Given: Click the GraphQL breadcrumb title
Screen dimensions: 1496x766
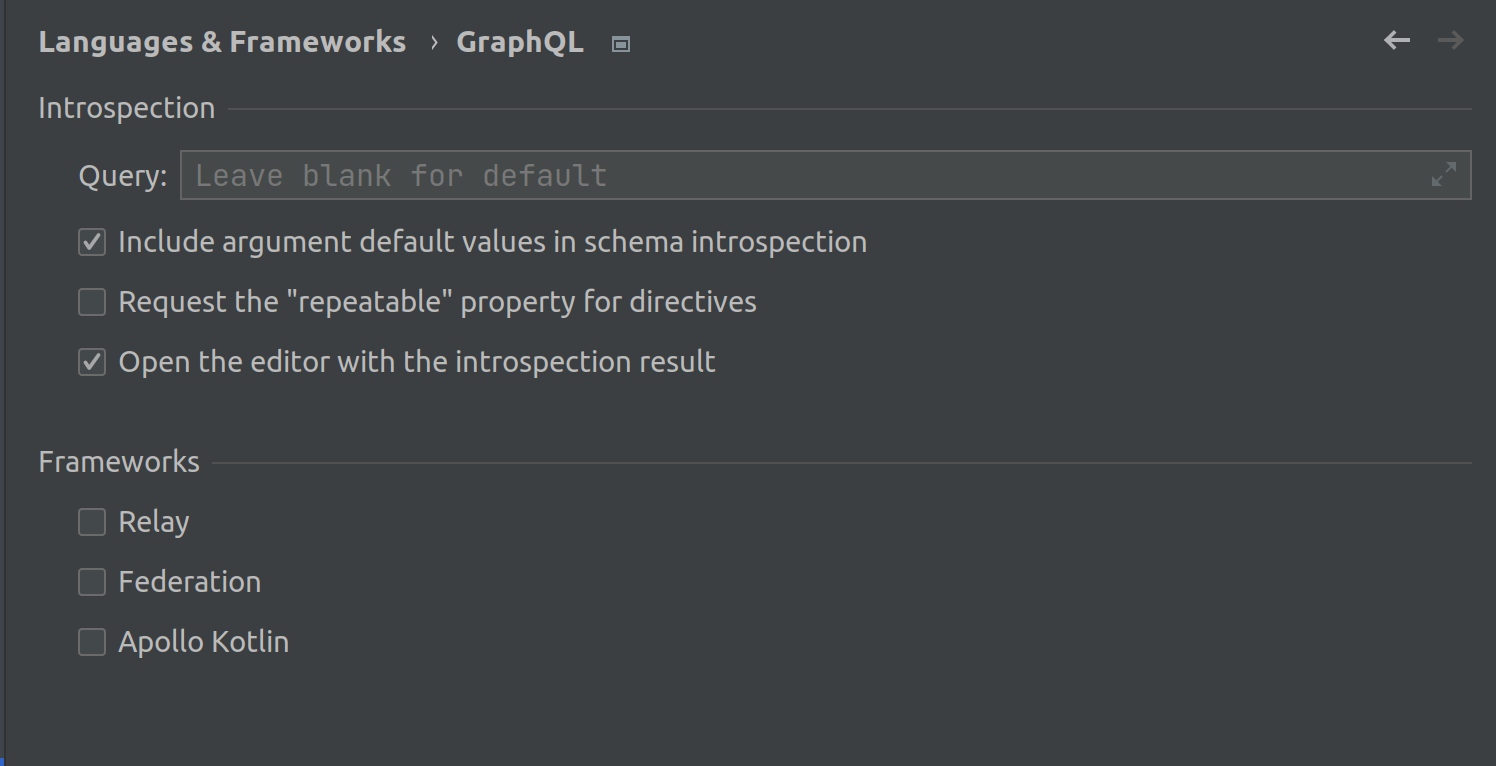Looking at the screenshot, I should 520,42.
